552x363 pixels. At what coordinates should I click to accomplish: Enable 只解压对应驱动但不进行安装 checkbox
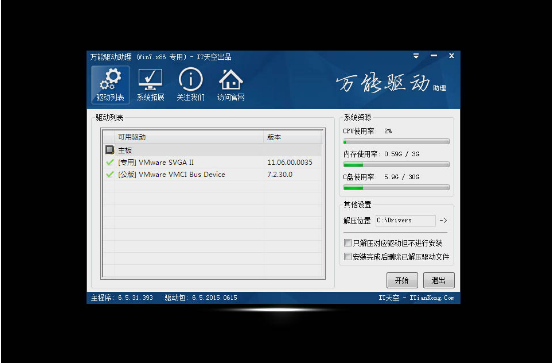point(347,243)
